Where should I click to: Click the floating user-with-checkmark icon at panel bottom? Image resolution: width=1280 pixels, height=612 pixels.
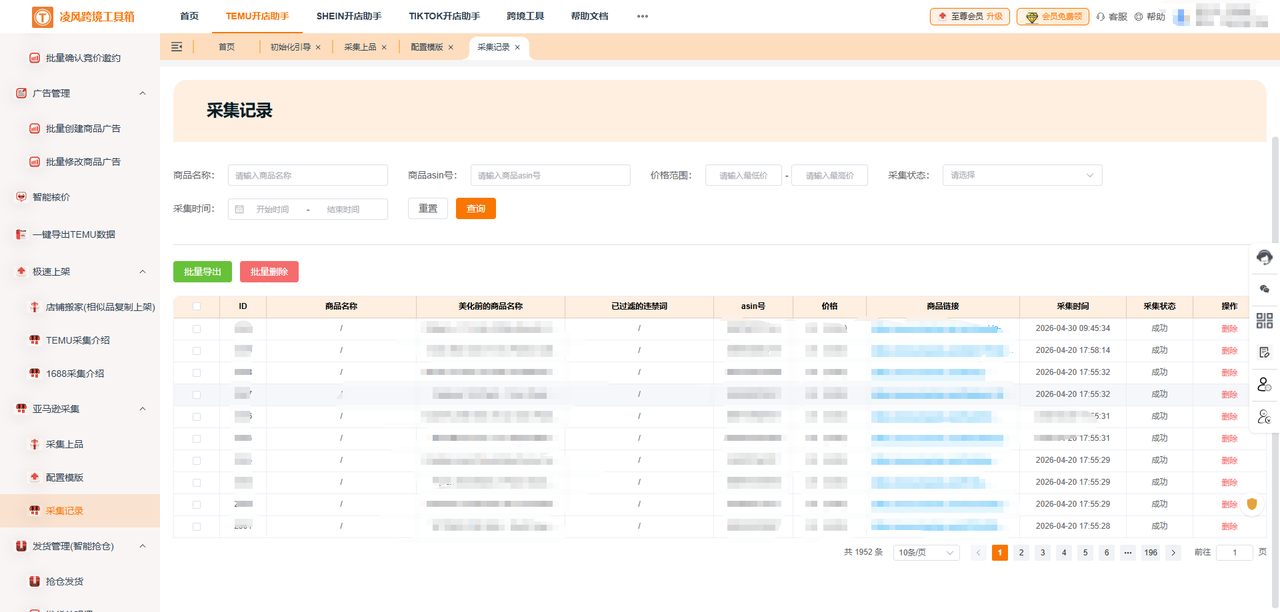coord(1264,416)
